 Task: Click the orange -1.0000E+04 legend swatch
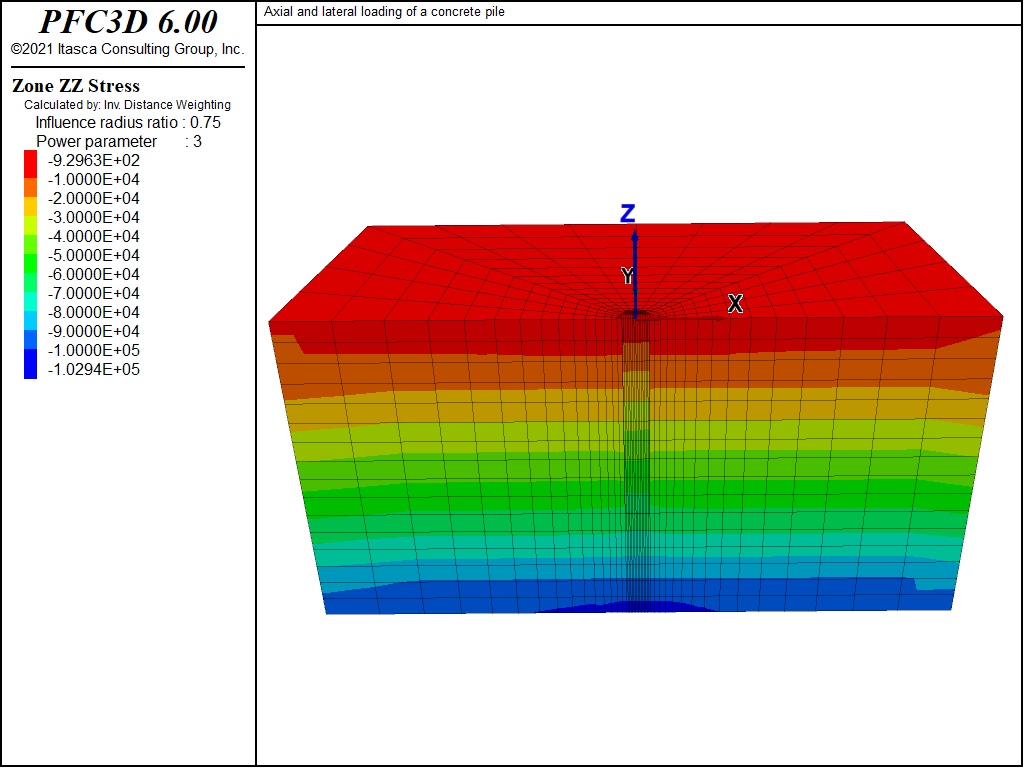coord(30,187)
